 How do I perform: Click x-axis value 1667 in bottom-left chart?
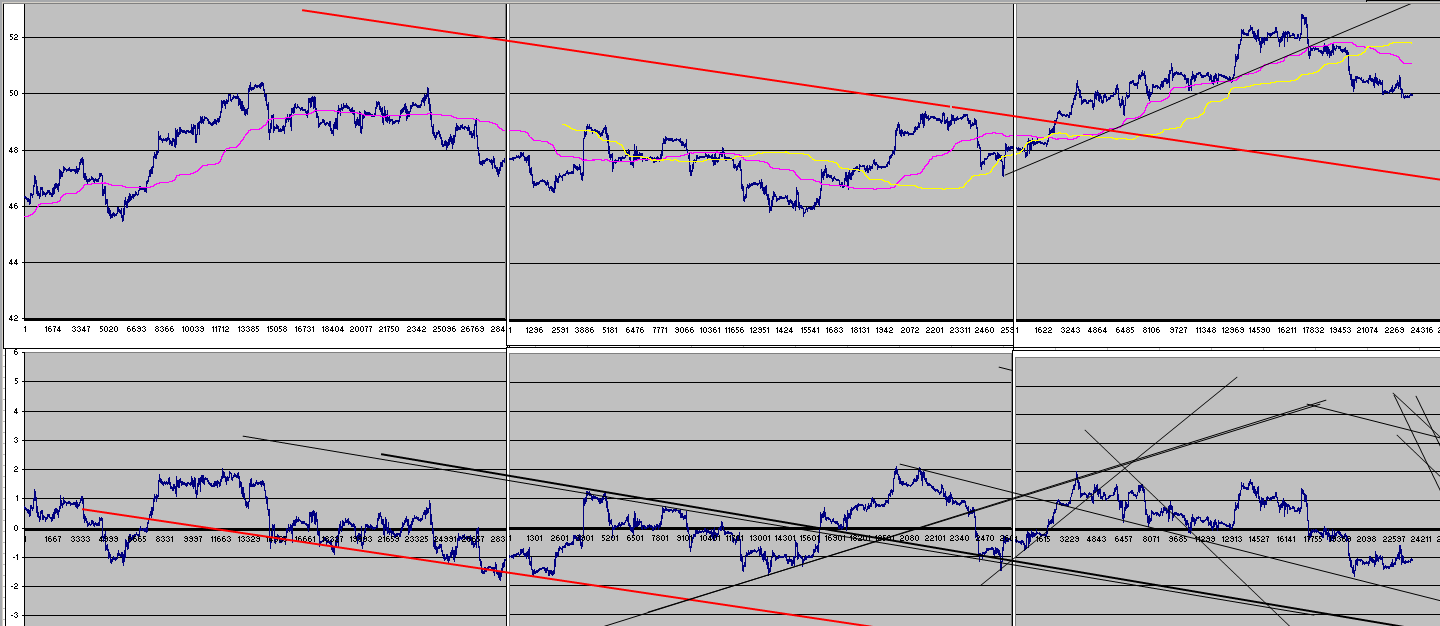tap(53, 538)
